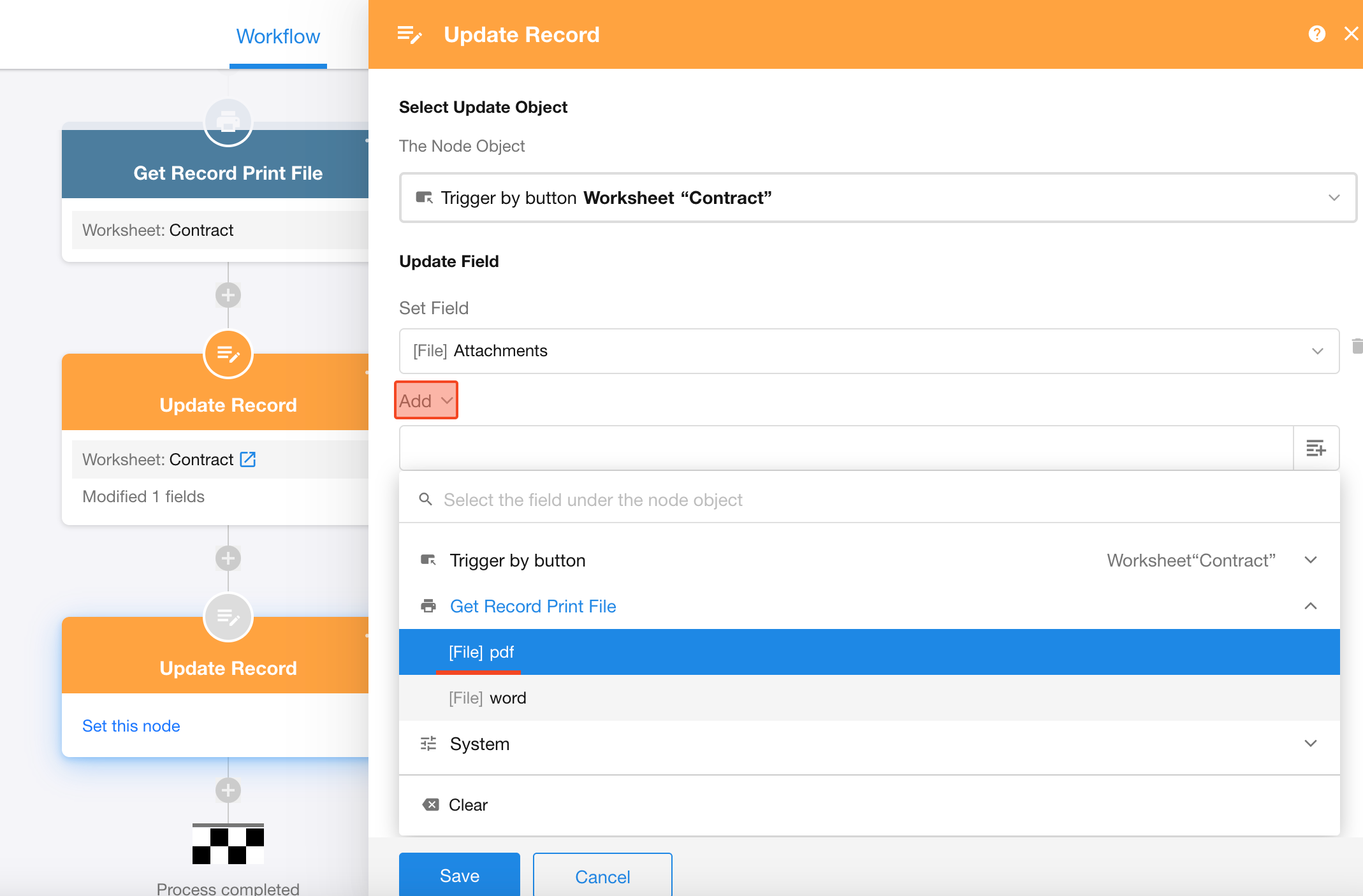The image size is (1363, 896).
Task: Click the Save button
Action: pyautogui.click(x=459, y=876)
